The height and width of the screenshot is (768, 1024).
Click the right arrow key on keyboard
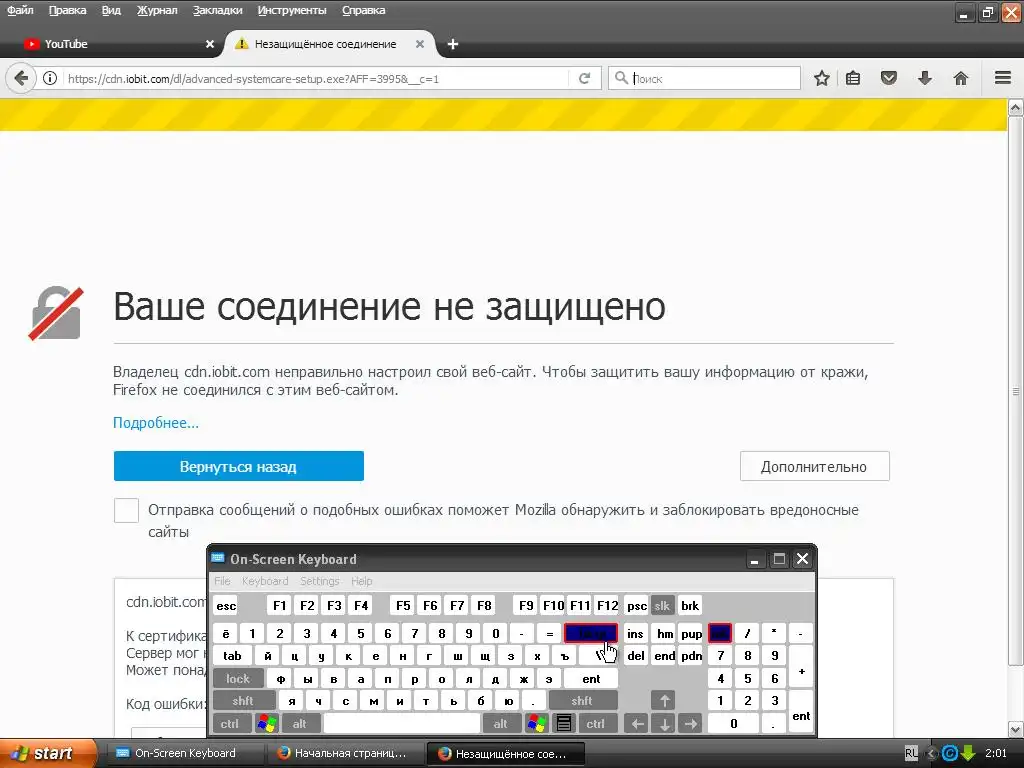point(690,723)
